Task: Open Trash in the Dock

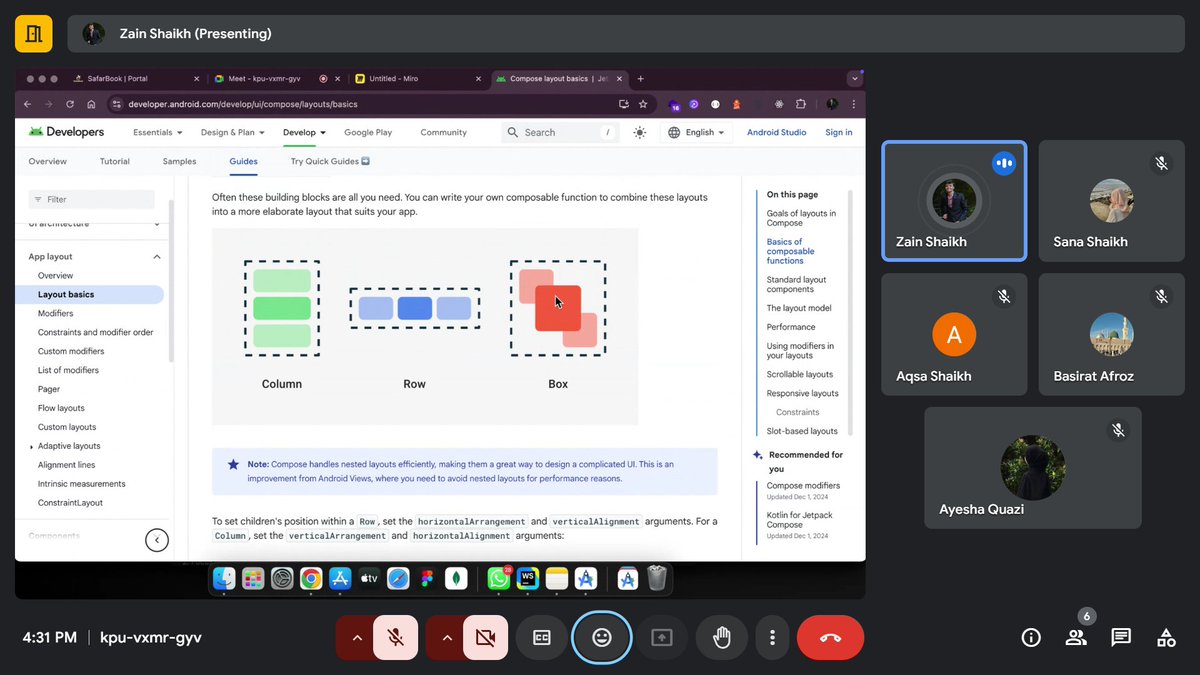Action: pos(657,578)
